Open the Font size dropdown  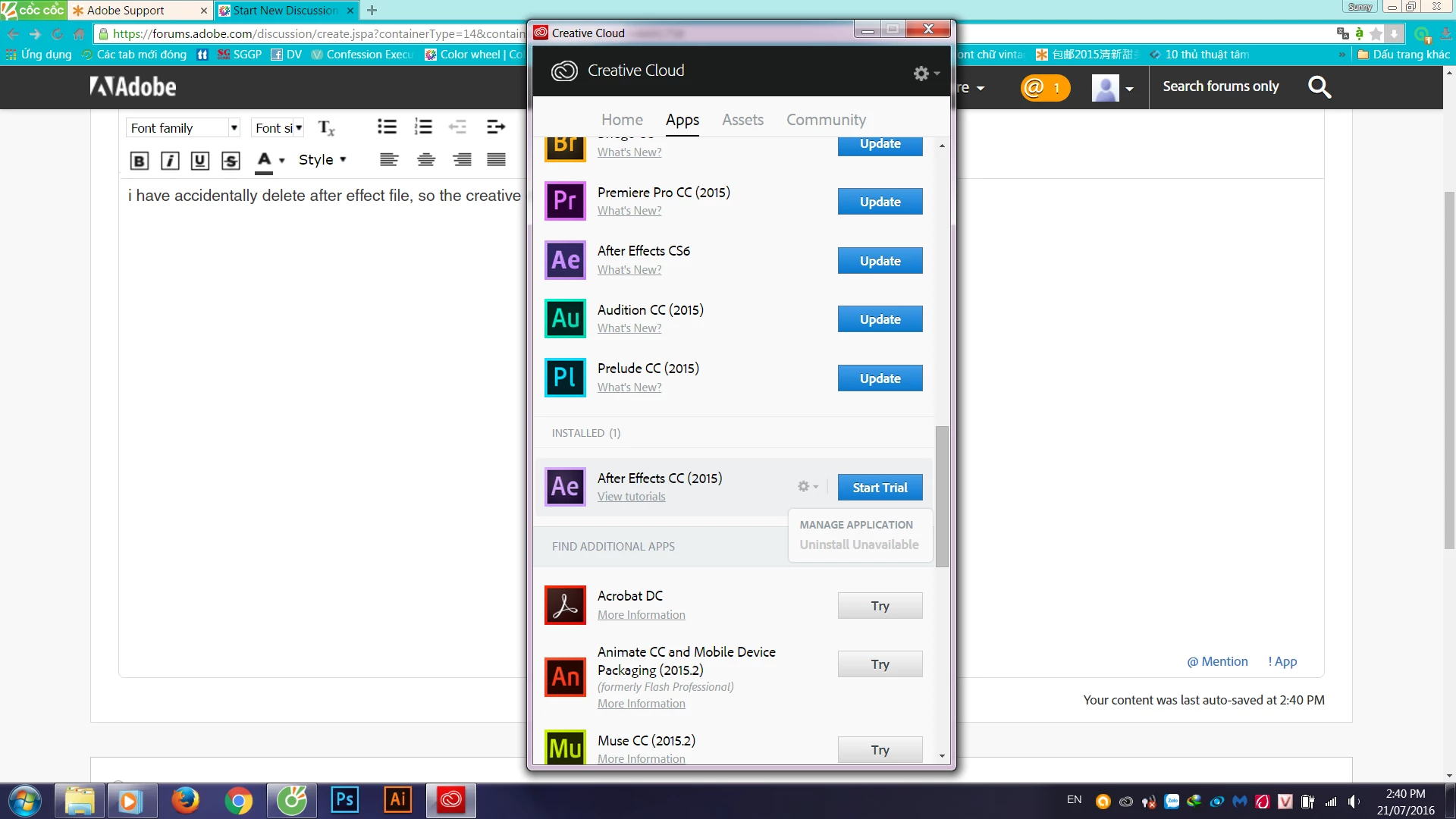278,127
